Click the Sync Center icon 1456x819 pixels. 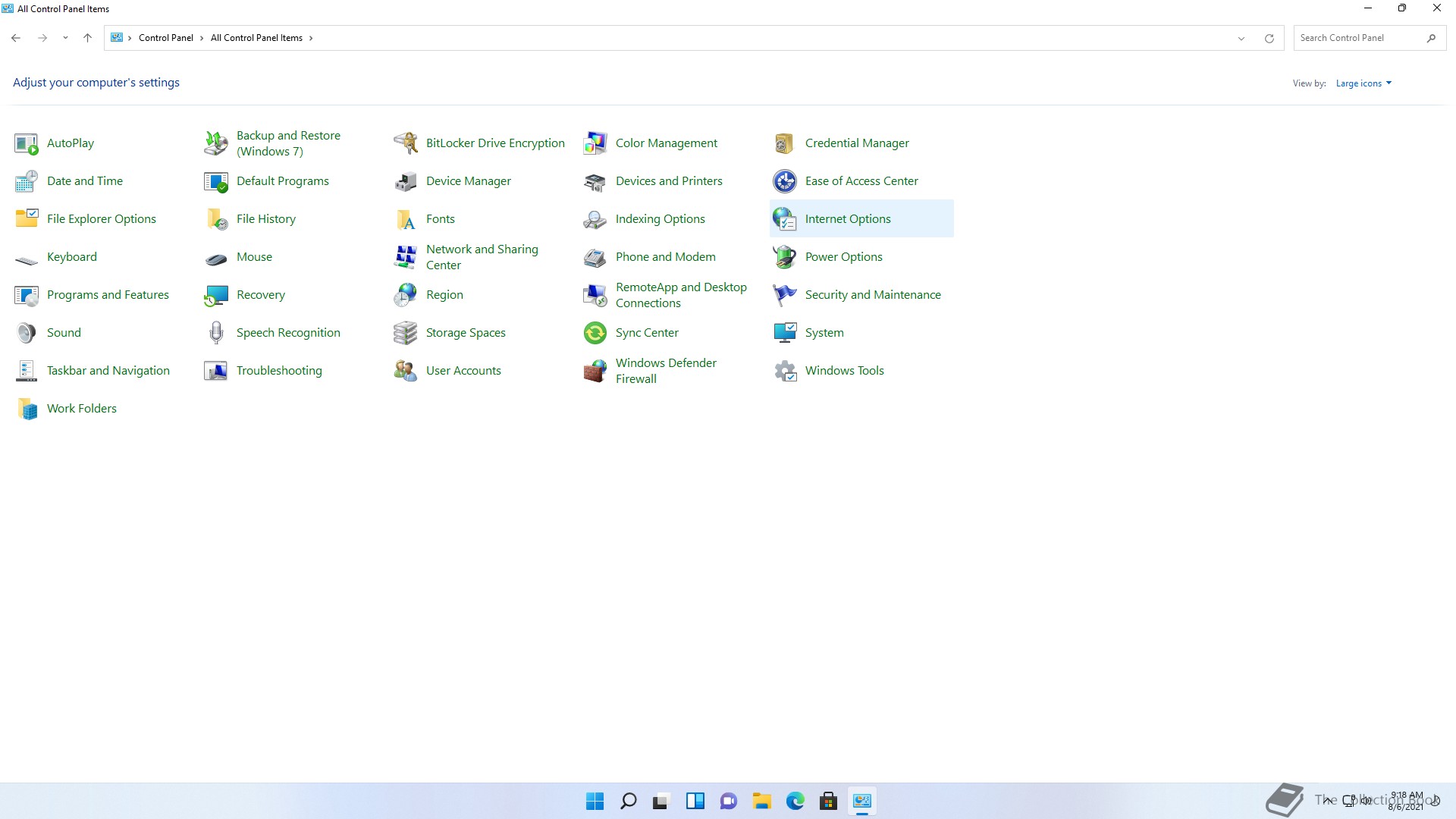595,333
